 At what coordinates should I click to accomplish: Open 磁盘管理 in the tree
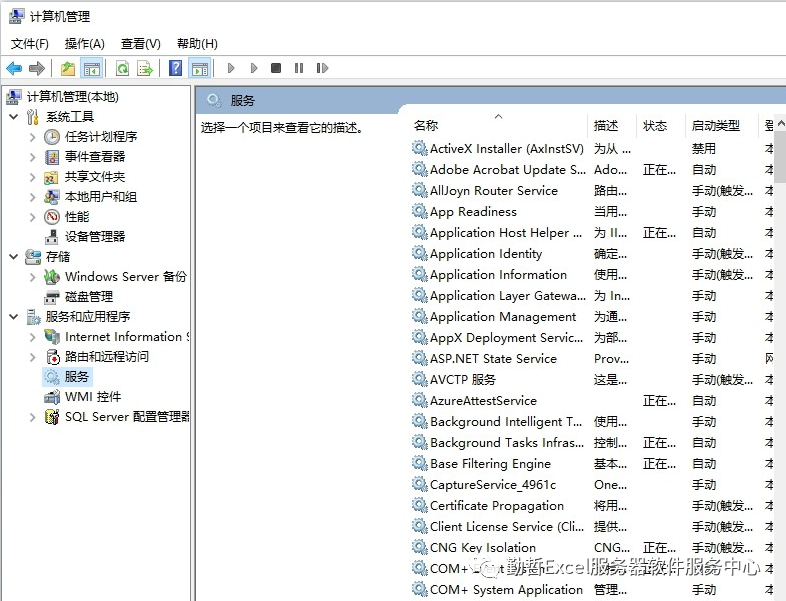[89, 297]
